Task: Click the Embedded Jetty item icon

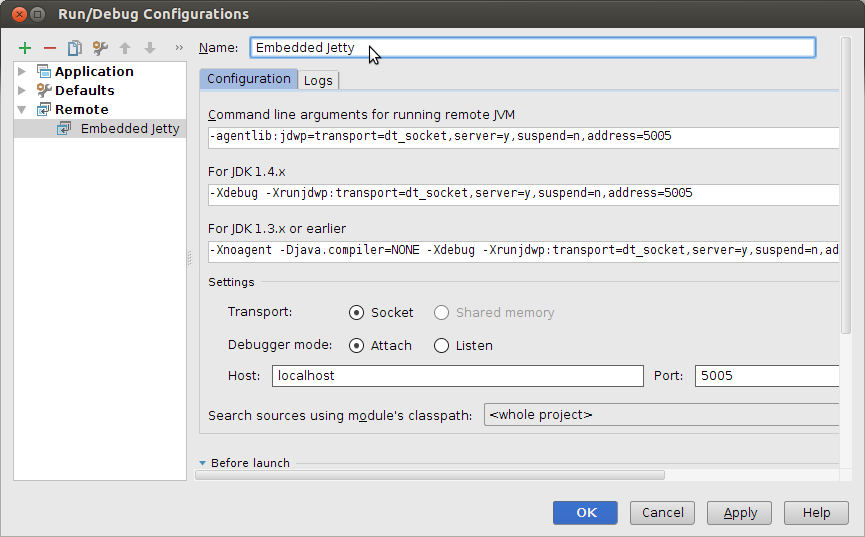Action: pos(64,129)
